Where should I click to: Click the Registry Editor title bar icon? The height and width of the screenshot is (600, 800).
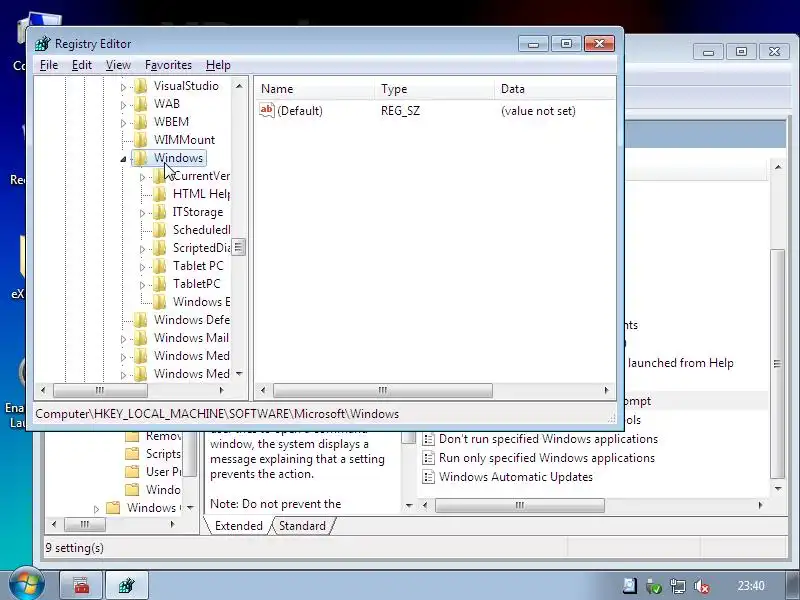[x=43, y=44]
